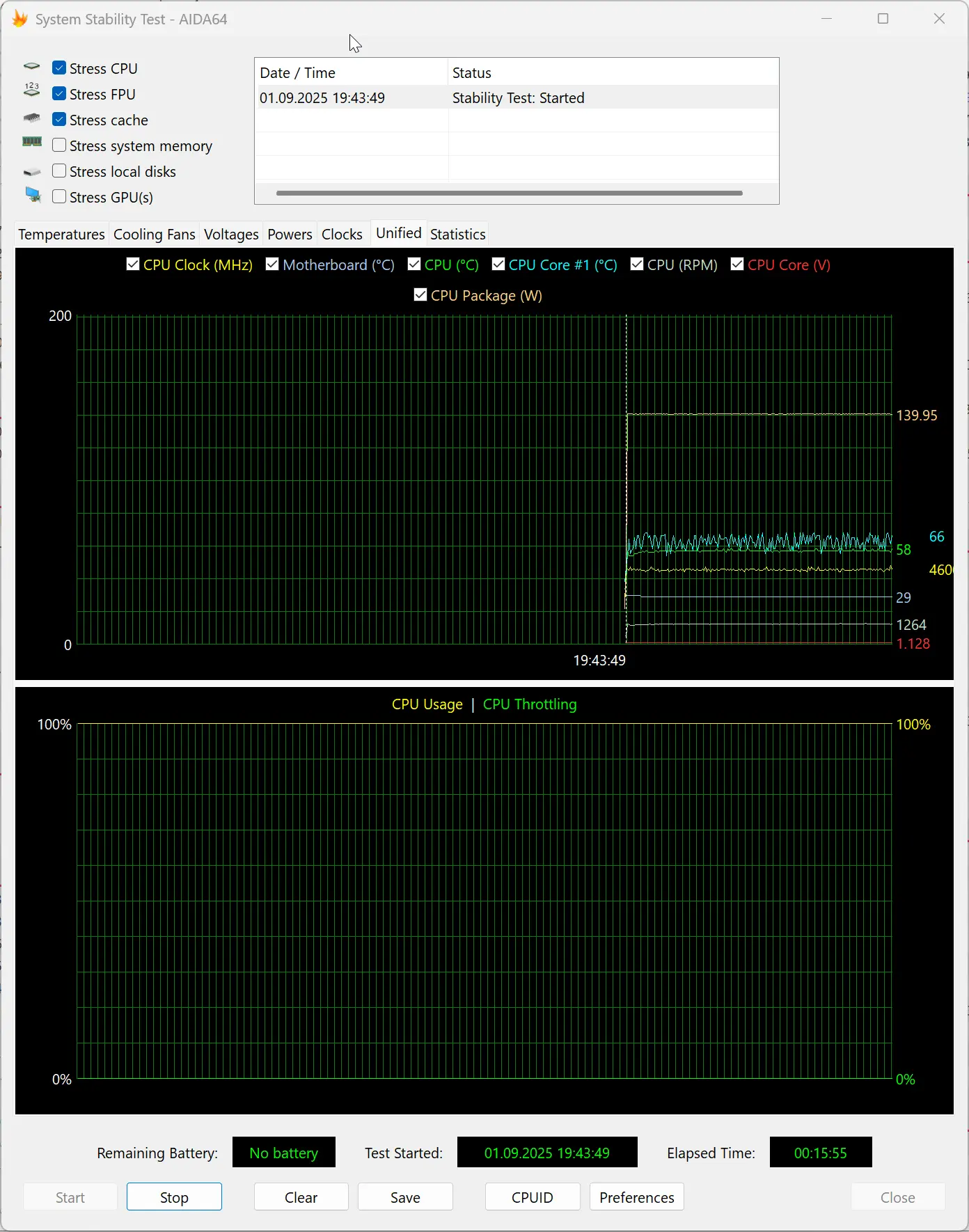Enable Stress GPU(s) checkbox
The width and height of the screenshot is (969, 1232).
tap(59, 197)
